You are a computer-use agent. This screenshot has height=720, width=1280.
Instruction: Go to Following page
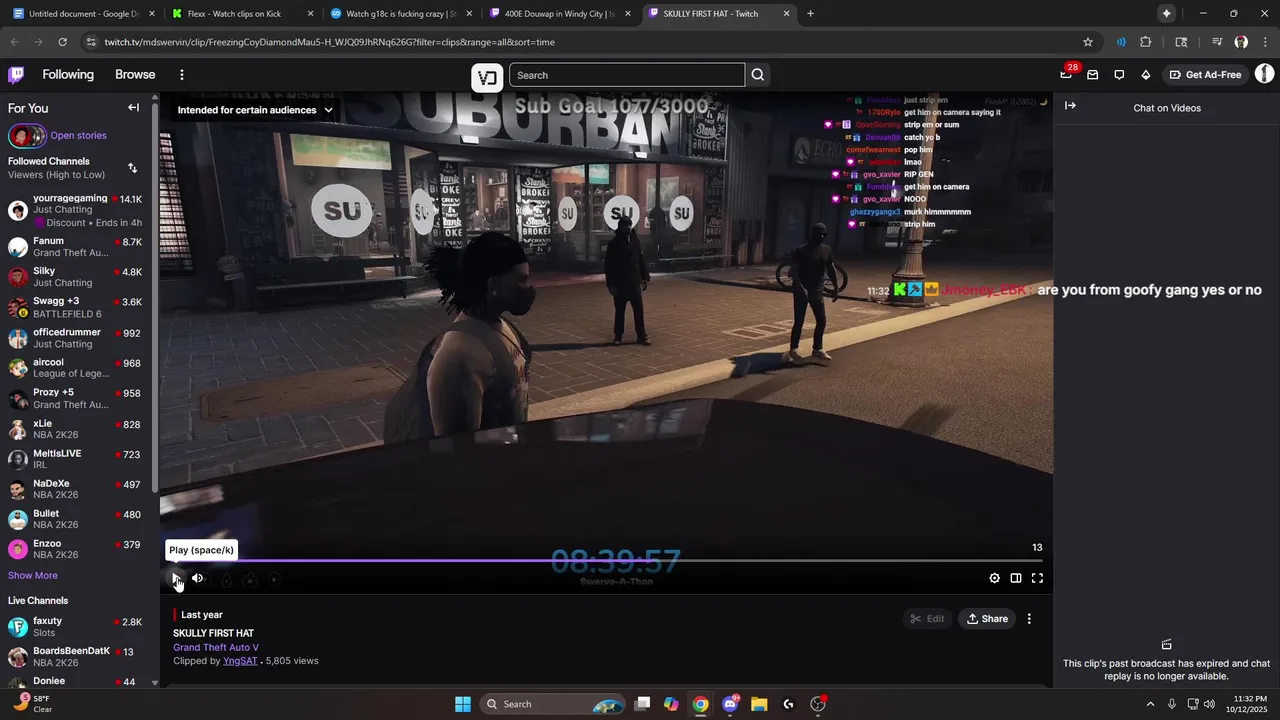(68, 75)
